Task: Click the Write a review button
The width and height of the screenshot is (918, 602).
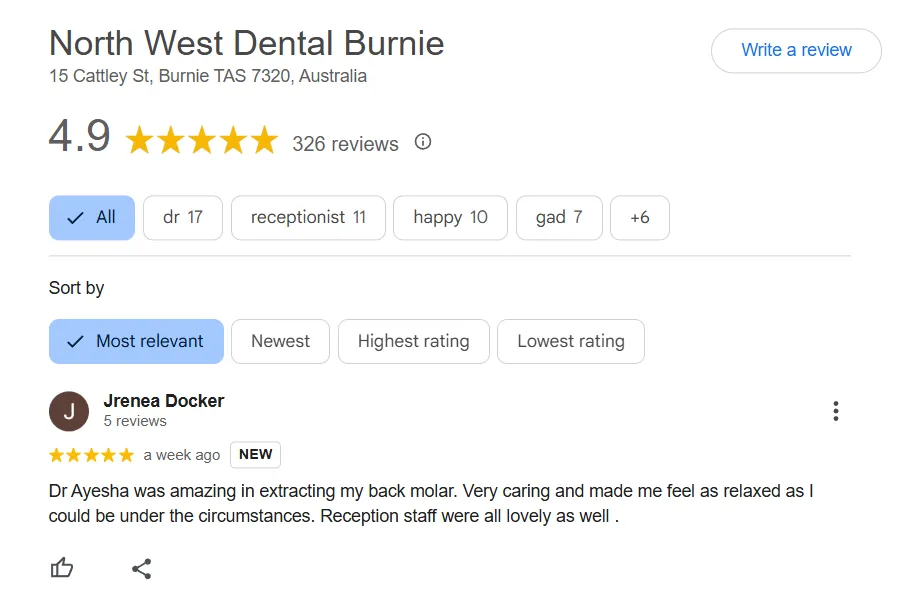Action: click(796, 50)
